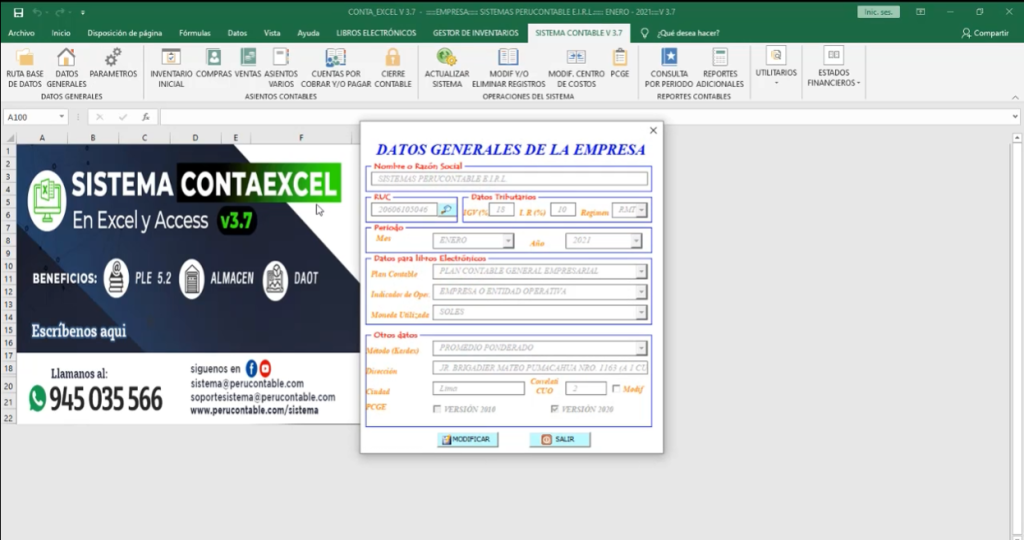1024x540 pixels.
Task: Open Datos Generales ribbon icon
Action: point(66,68)
